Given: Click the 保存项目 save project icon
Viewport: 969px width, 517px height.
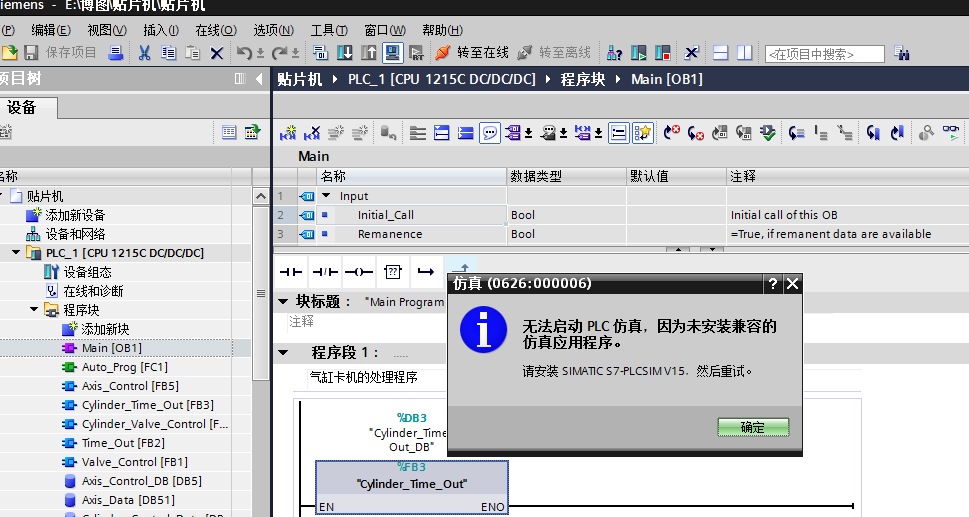Looking at the screenshot, I should click(30, 53).
